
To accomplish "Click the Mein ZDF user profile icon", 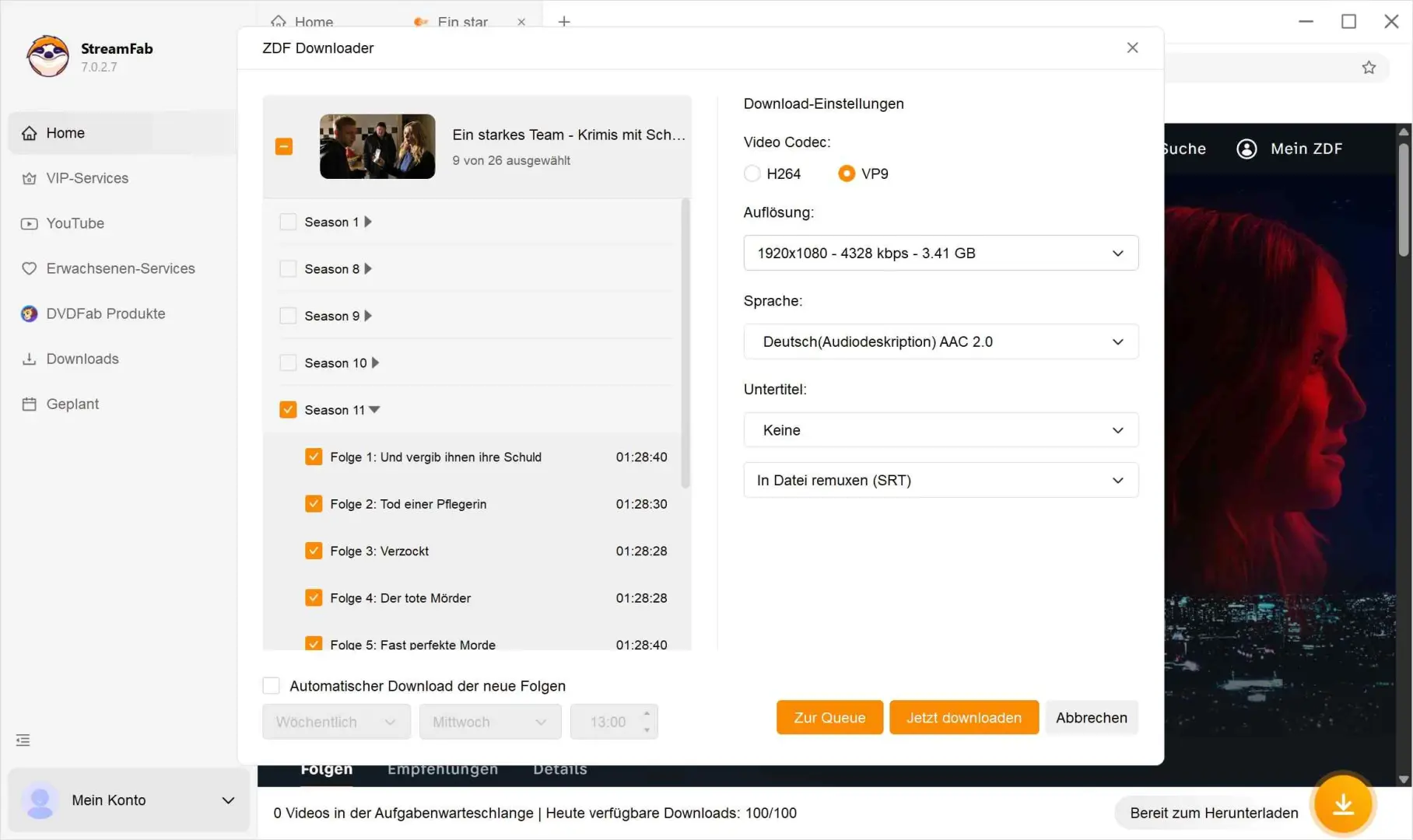I will tap(1246, 149).
